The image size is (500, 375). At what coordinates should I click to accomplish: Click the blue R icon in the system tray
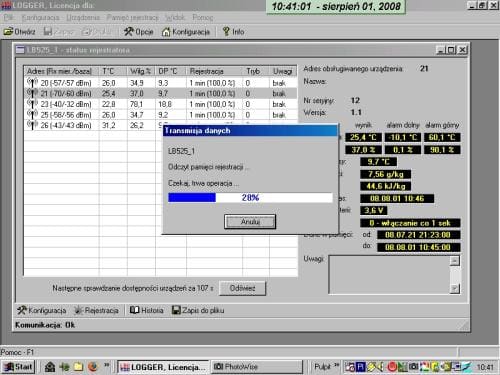pyautogui.click(x=361, y=367)
